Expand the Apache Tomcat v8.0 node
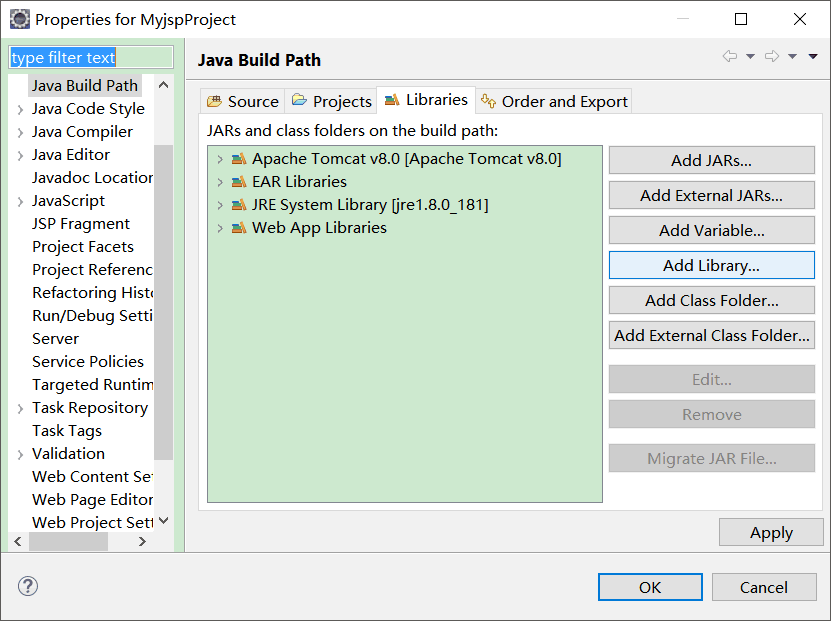Screen dimensions: 831x621 [x=220, y=159]
